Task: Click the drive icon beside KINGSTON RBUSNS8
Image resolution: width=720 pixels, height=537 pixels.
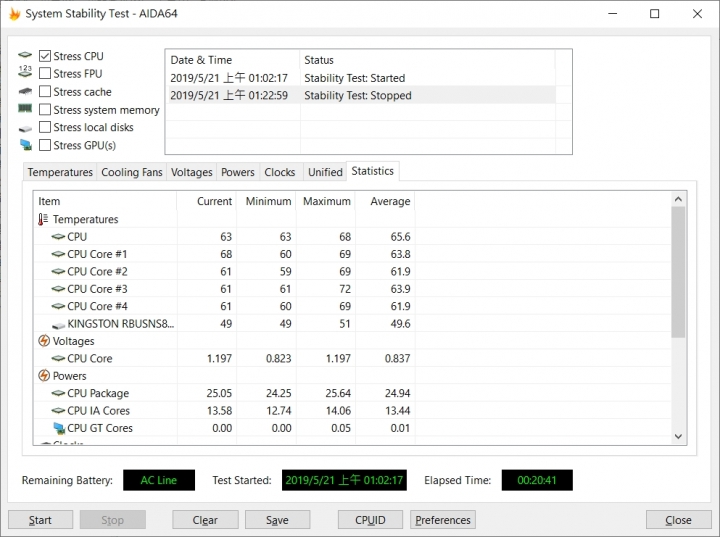Action: [x=58, y=325]
